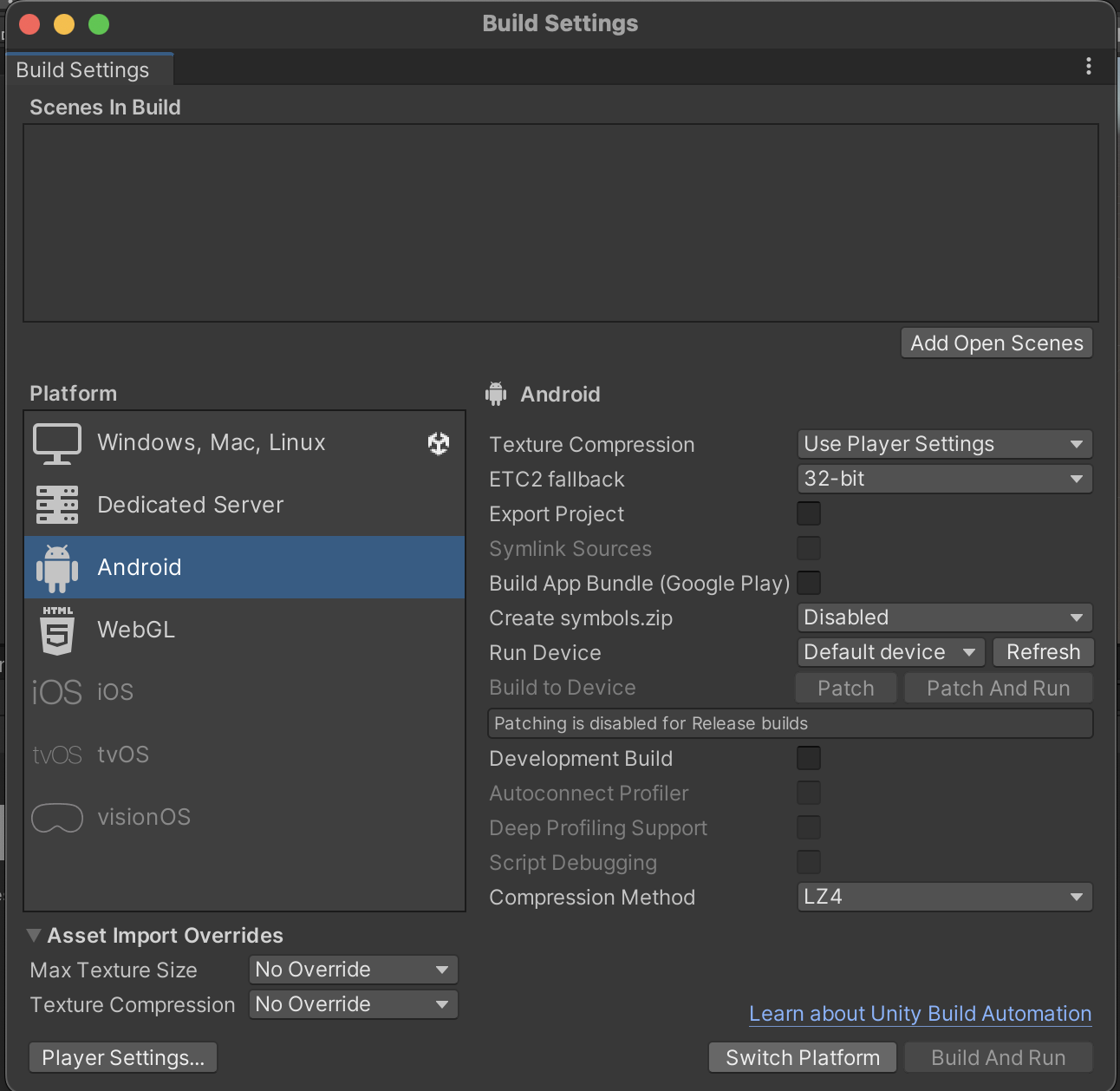Click the WebGL HTML5 shield icon
The image size is (1120, 1091).
[x=57, y=630]
